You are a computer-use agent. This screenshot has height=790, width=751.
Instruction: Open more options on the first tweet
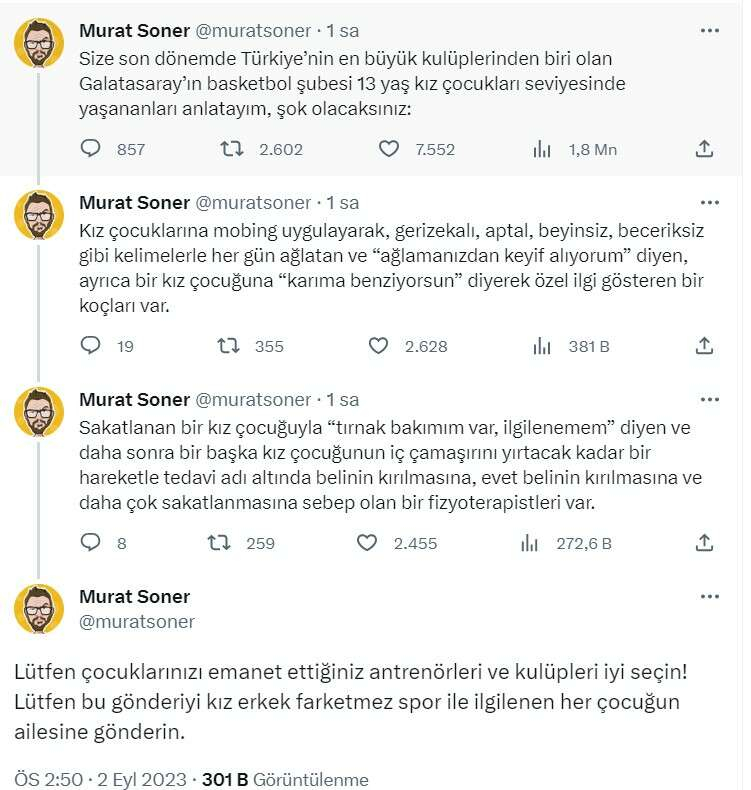(x=709, y=31)
